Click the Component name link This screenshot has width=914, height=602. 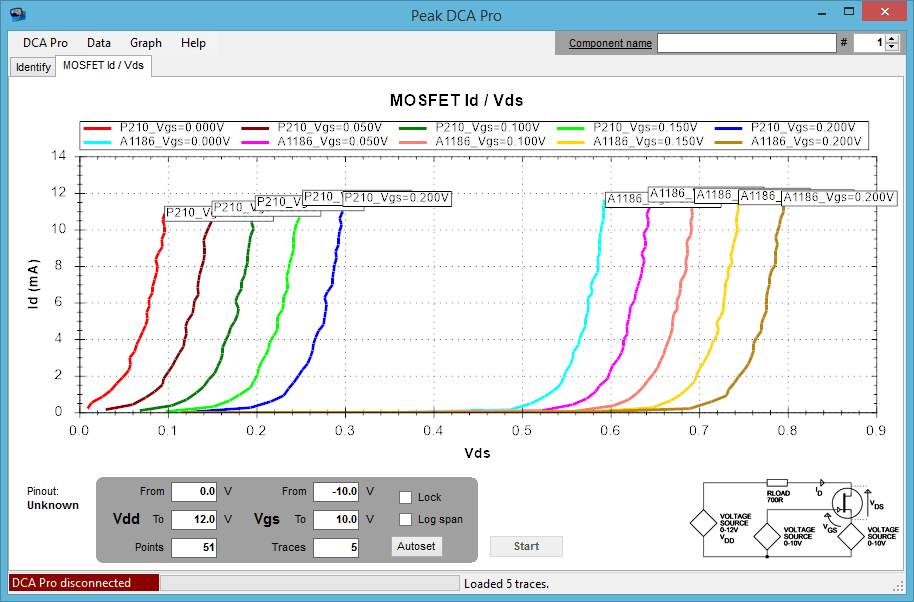[610, 43]
